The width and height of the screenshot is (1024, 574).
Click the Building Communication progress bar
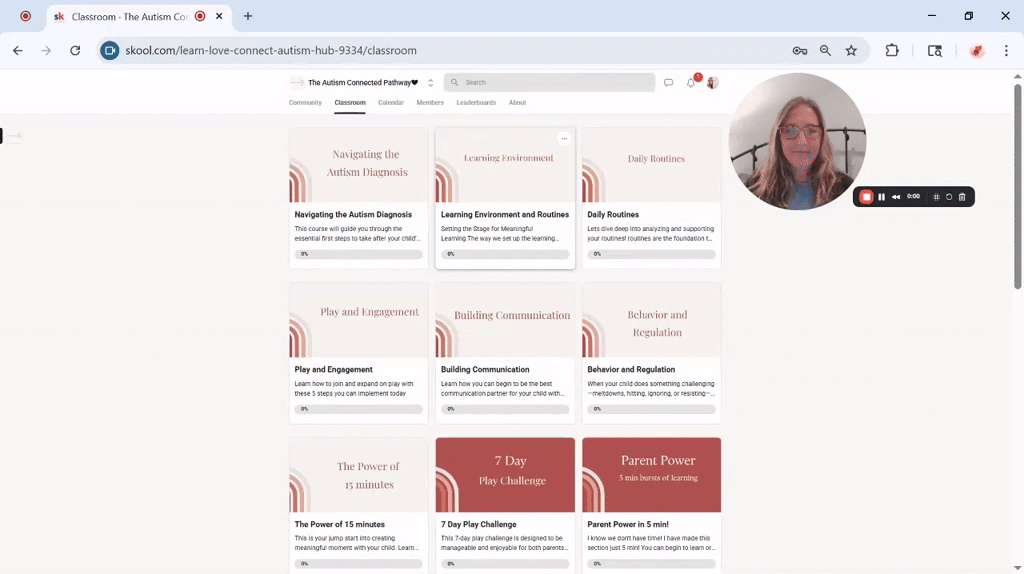click(505, 409)
